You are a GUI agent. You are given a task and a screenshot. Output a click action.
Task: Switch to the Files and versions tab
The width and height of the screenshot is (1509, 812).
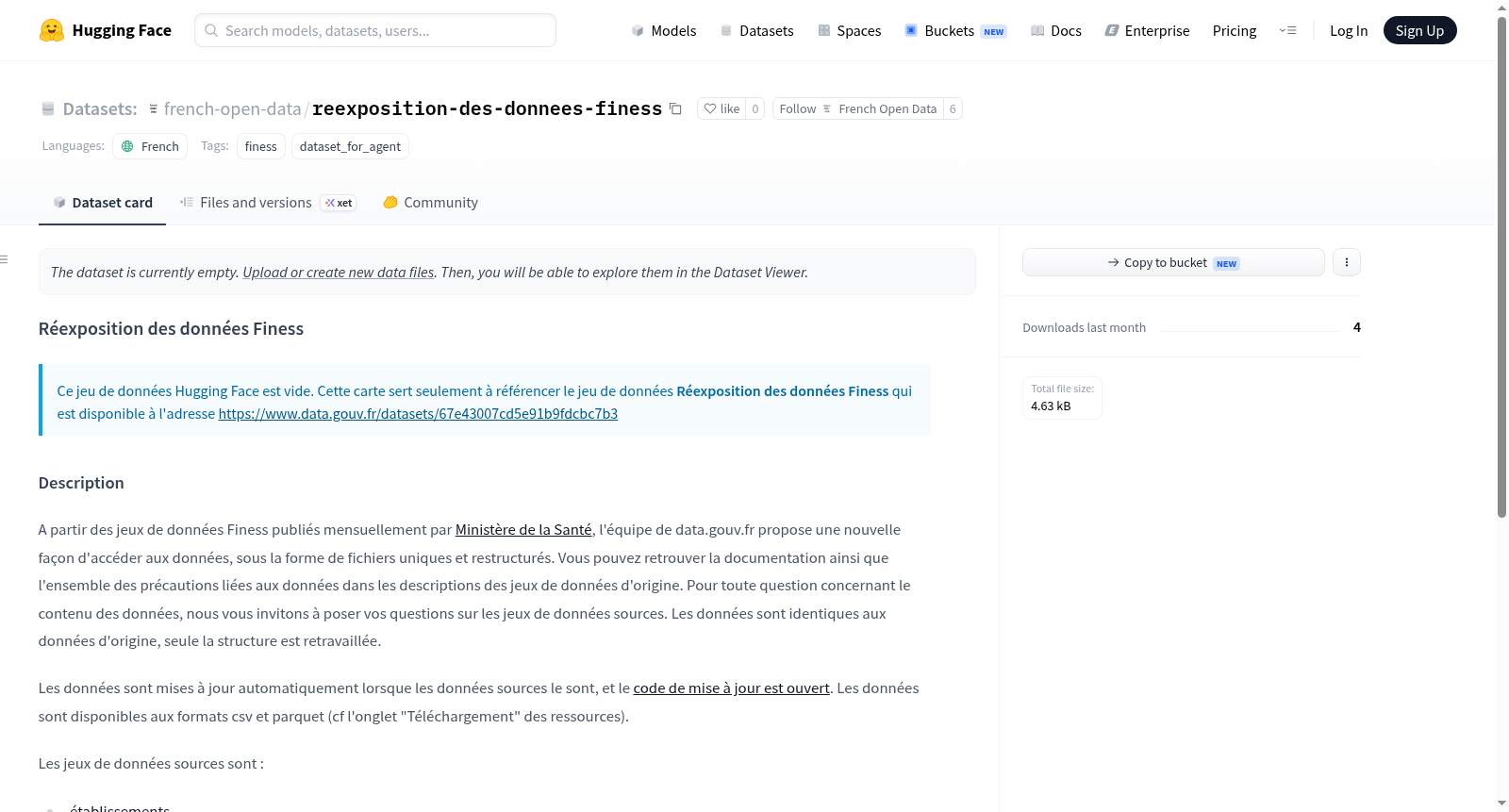[268, 202]
